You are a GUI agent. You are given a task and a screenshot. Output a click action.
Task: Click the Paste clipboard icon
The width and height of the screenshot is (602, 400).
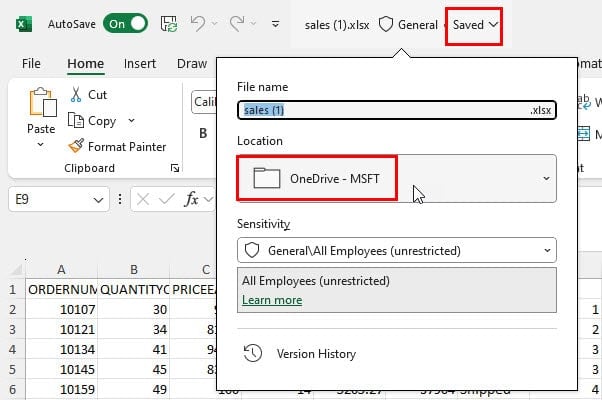click(42, 102)
